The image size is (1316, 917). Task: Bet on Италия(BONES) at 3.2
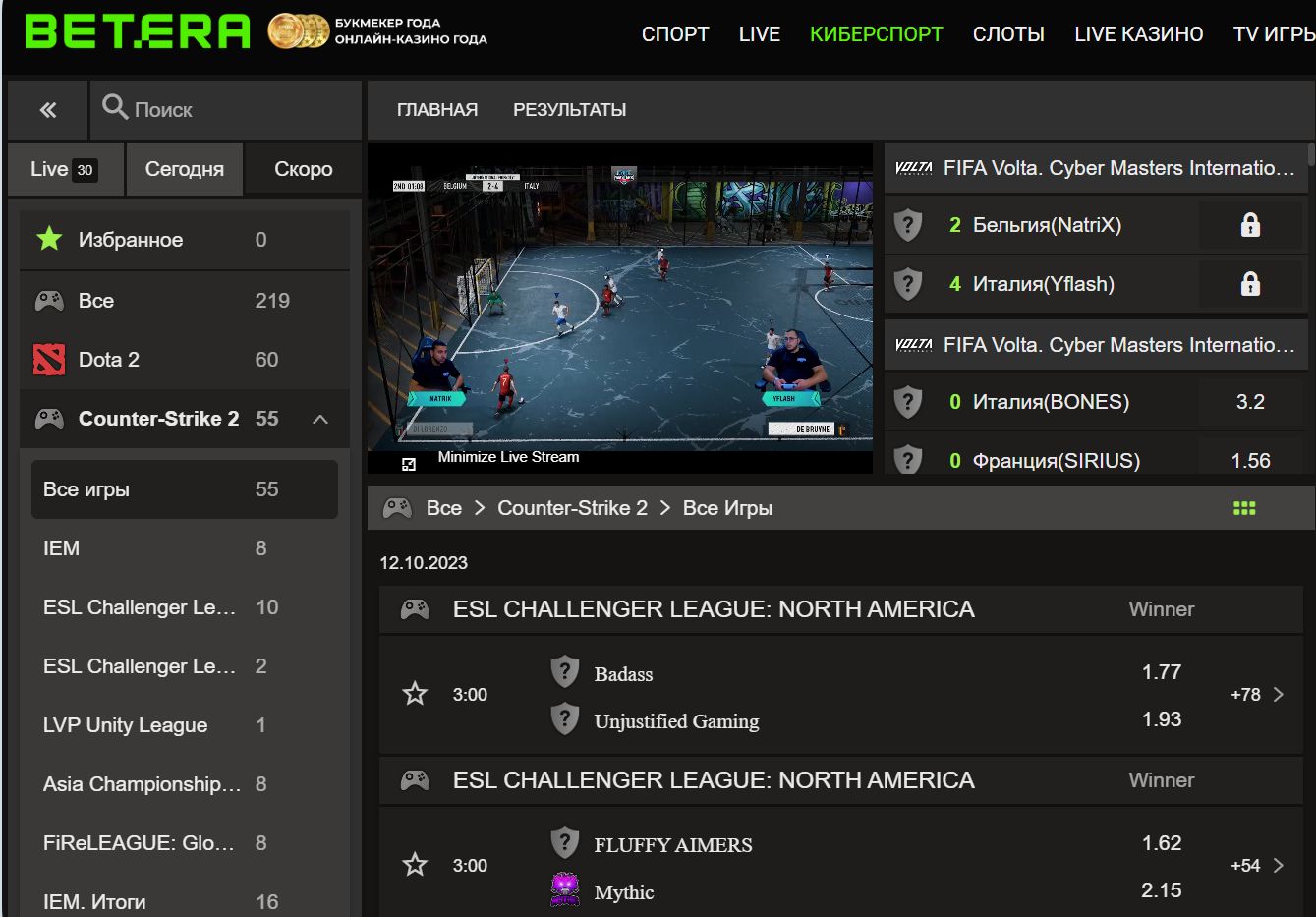pos(1250,402)
